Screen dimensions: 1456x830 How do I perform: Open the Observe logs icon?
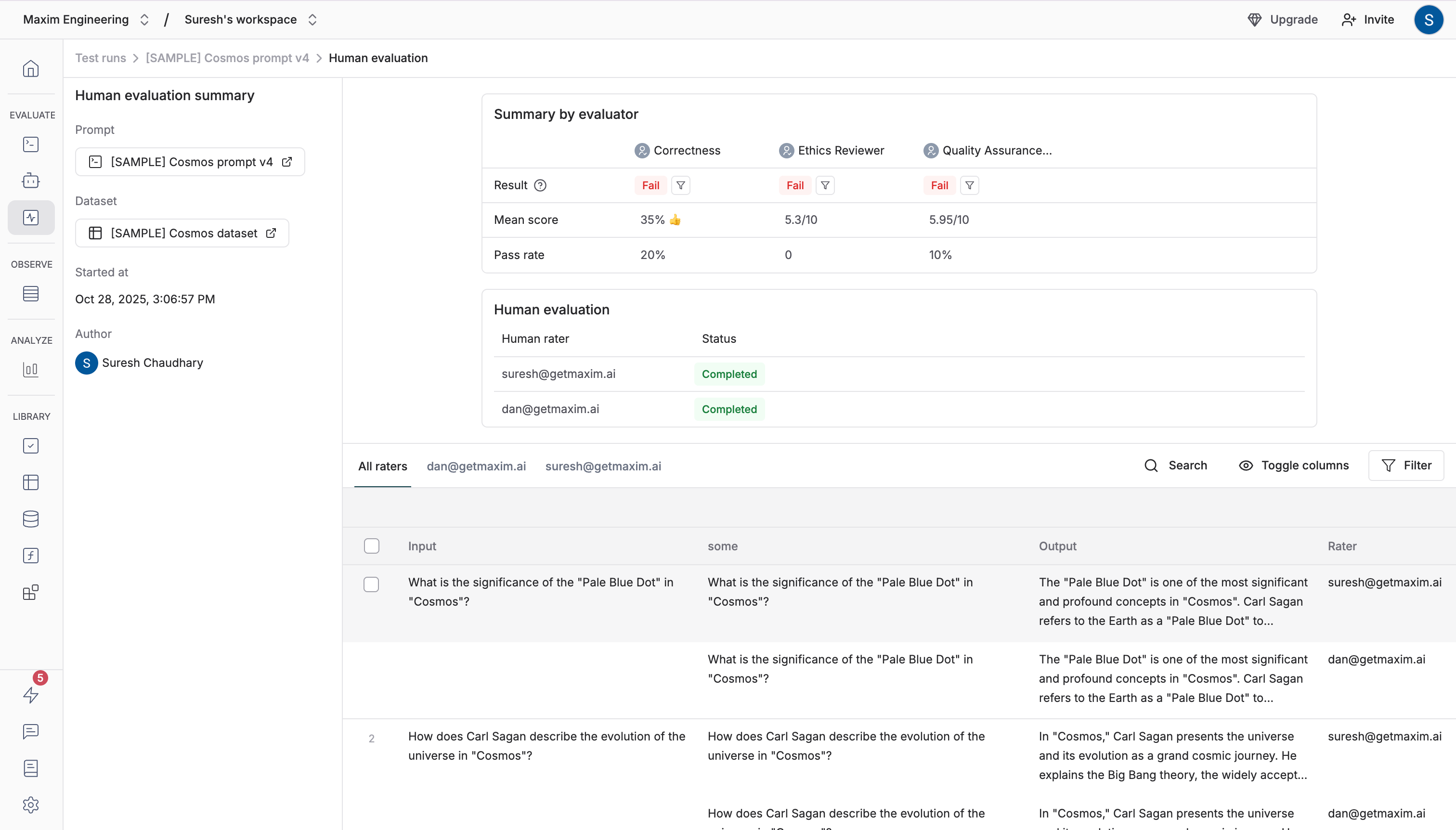tap(31, 294)
